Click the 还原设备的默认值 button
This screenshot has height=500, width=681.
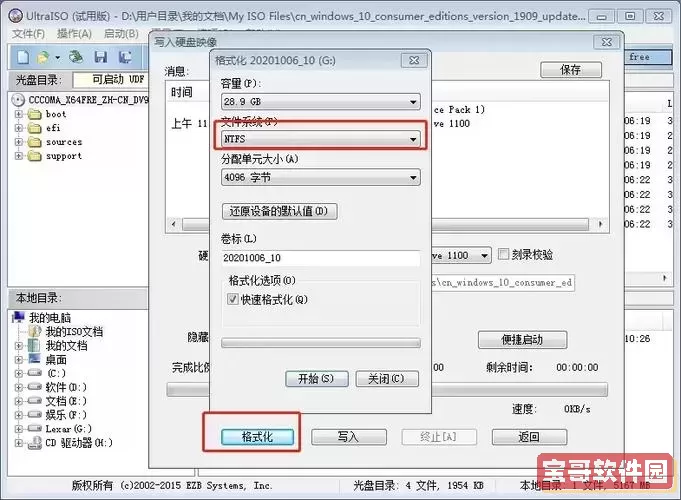click(279, 211)
